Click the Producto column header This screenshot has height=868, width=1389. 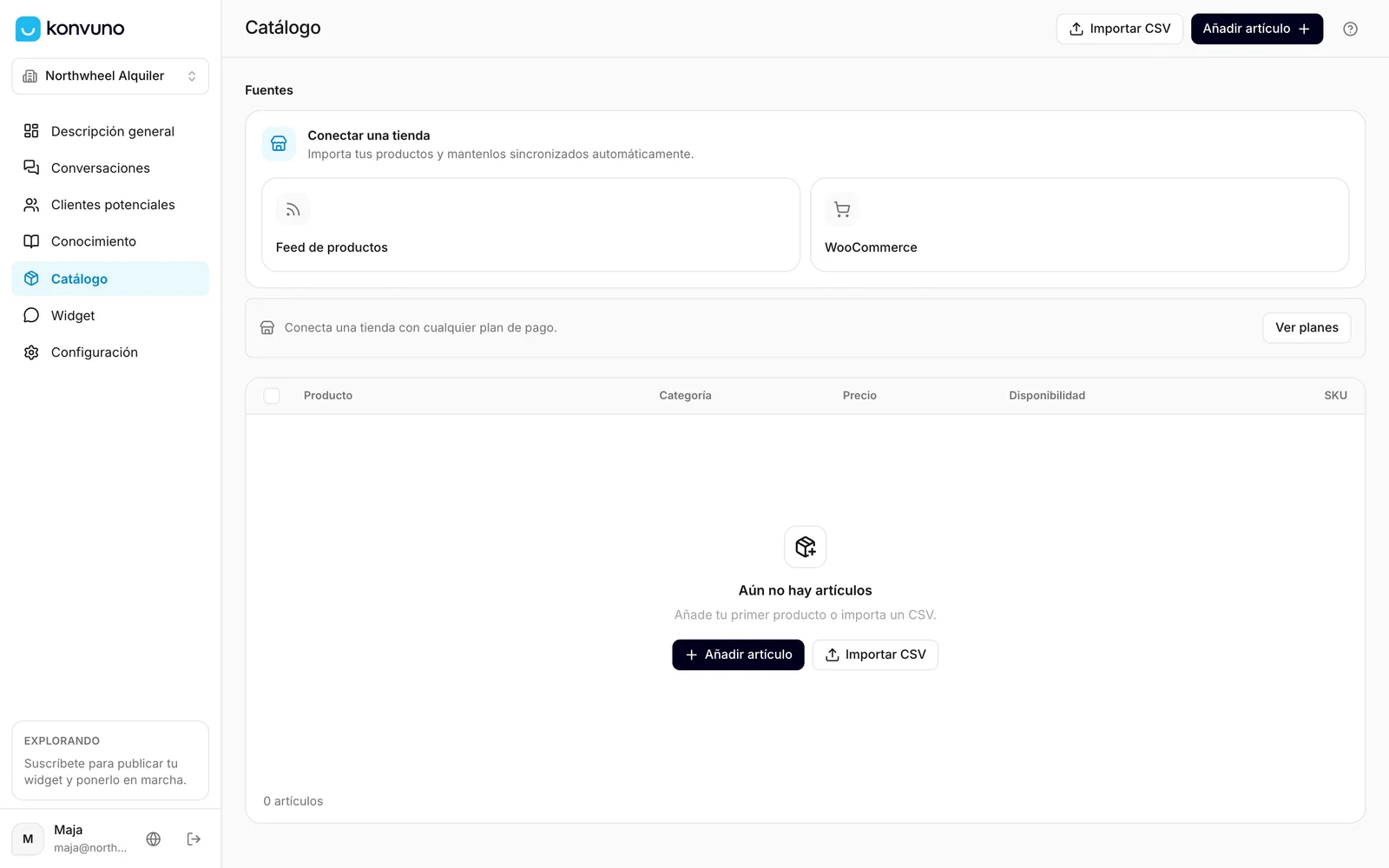(328, 396)
